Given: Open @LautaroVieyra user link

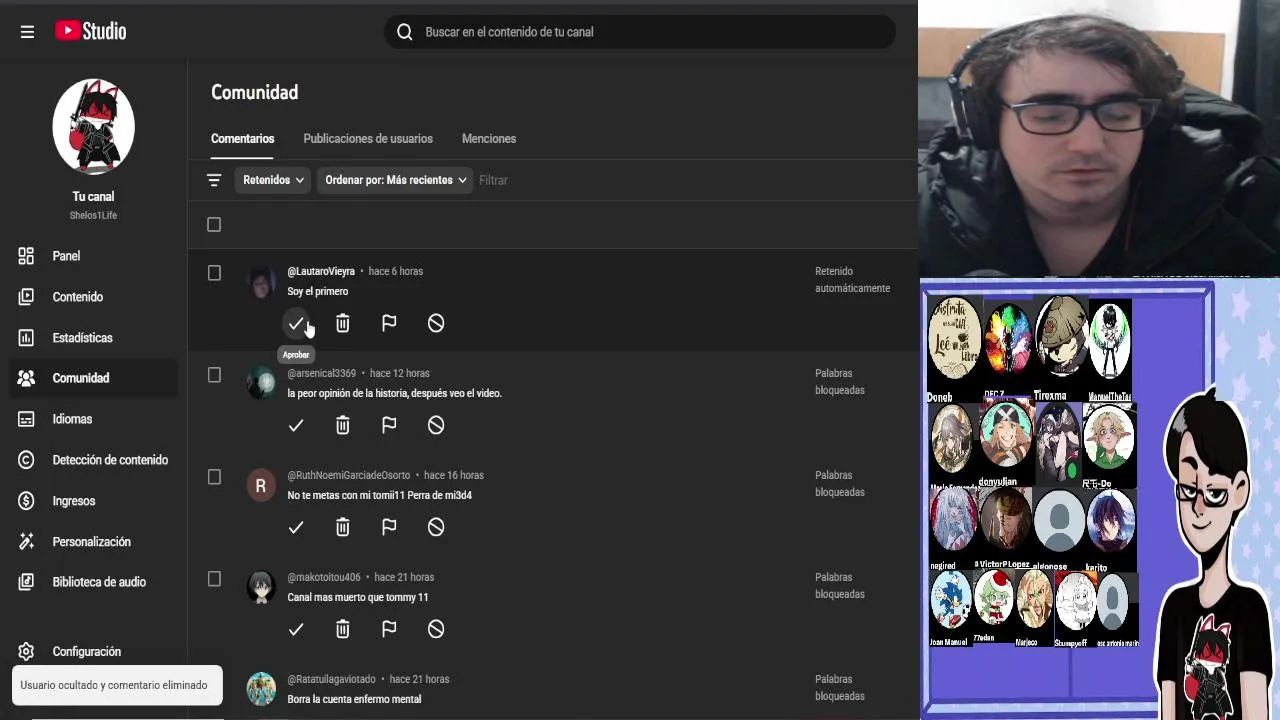Looking at the screenshot, I should (x=321, y=271).
